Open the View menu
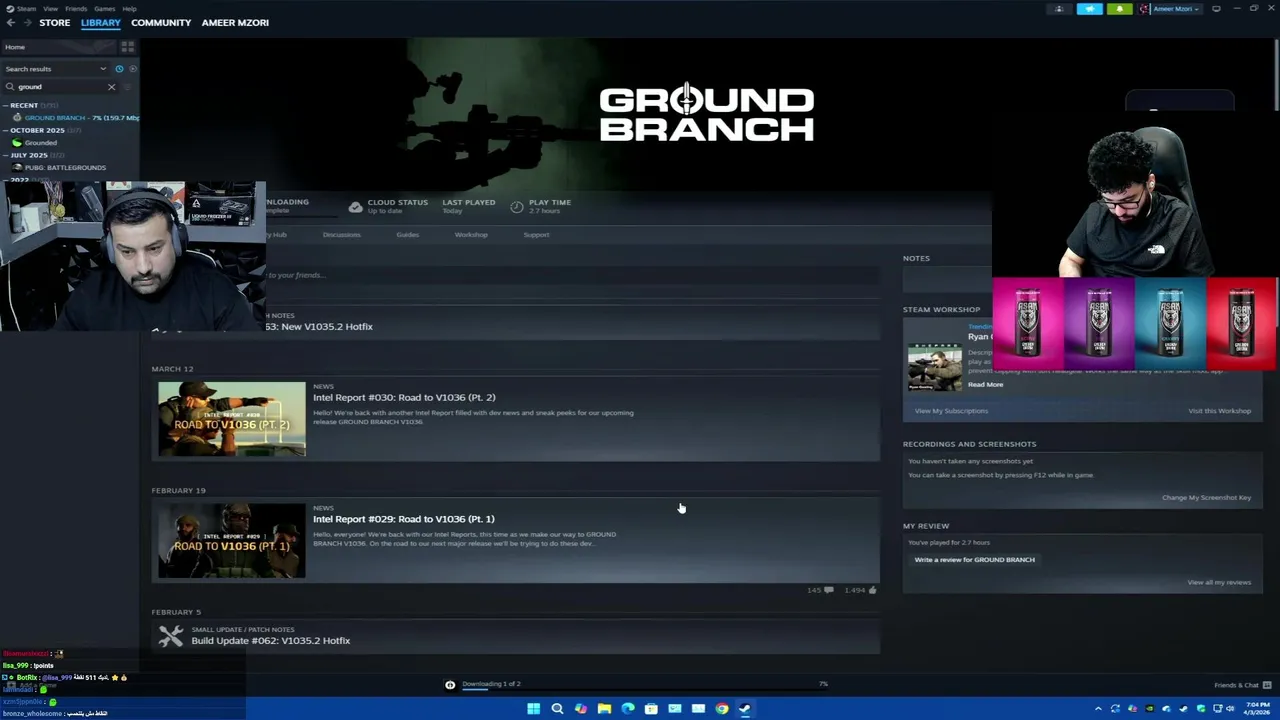 click(x=50, y=8)
